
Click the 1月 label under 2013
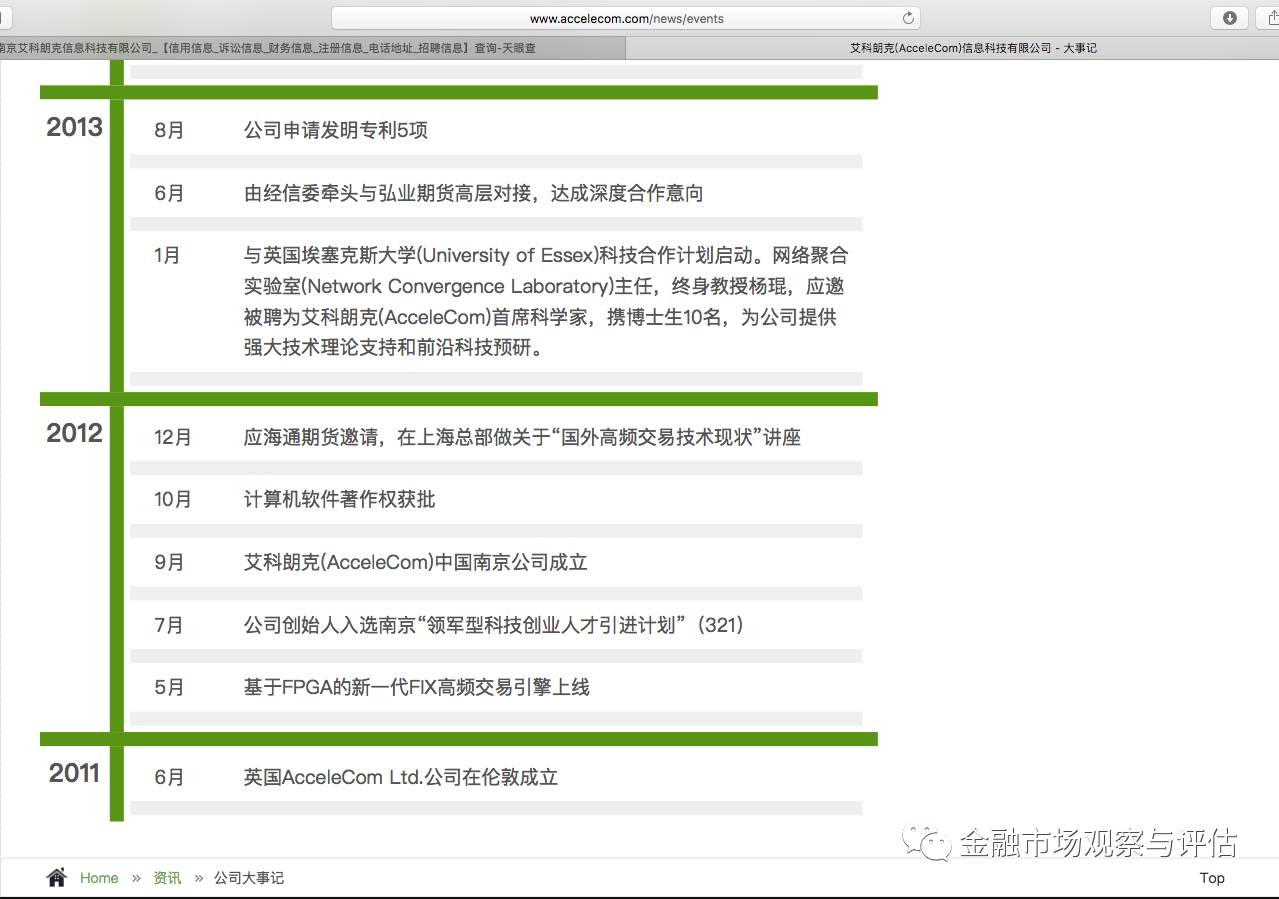tap(167, 256)
